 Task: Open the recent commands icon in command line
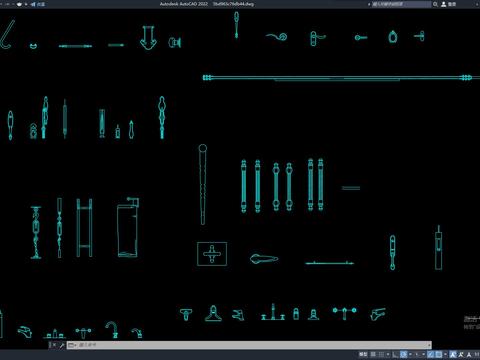pos(72,345)
